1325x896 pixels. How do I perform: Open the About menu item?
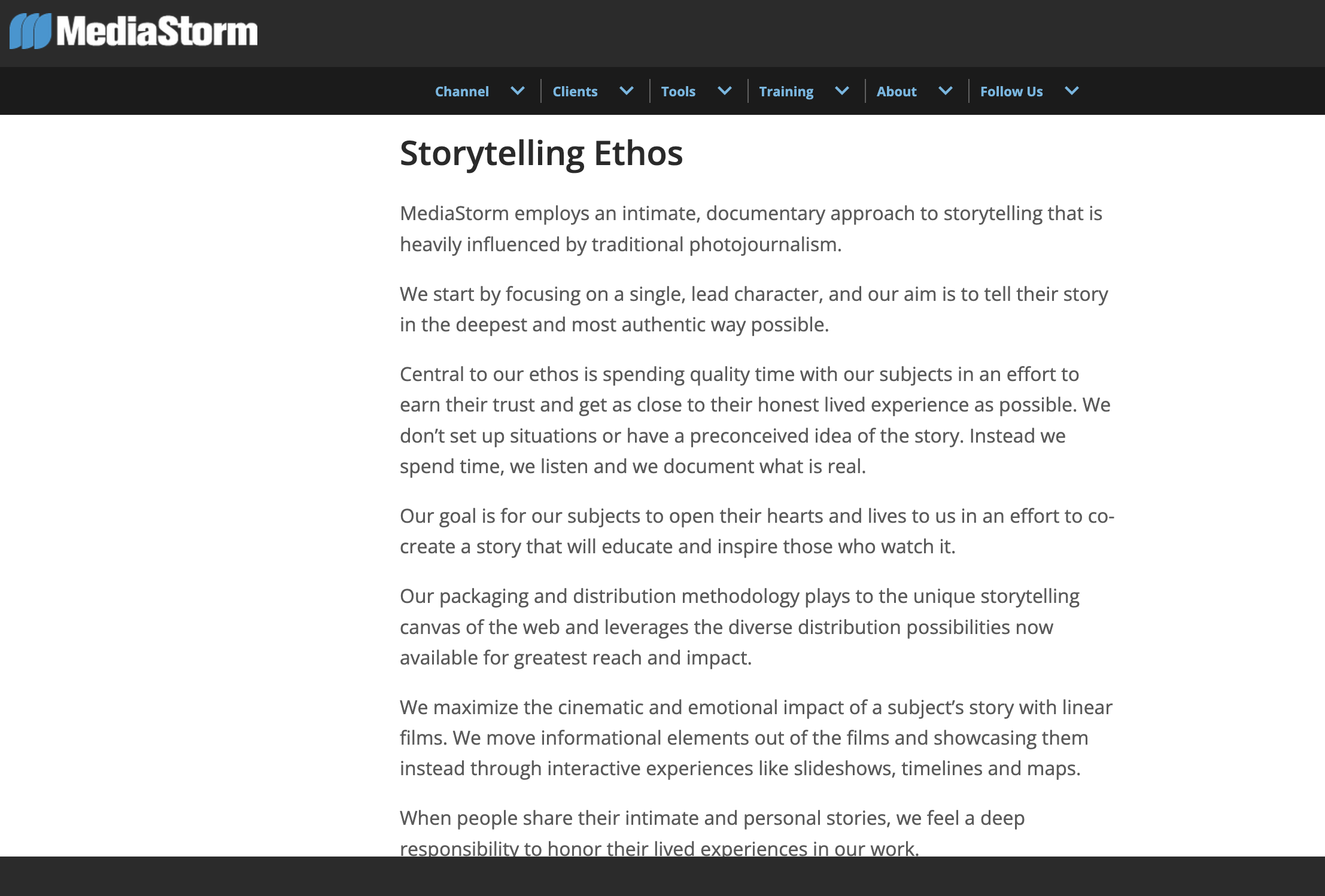coord(896,92)
